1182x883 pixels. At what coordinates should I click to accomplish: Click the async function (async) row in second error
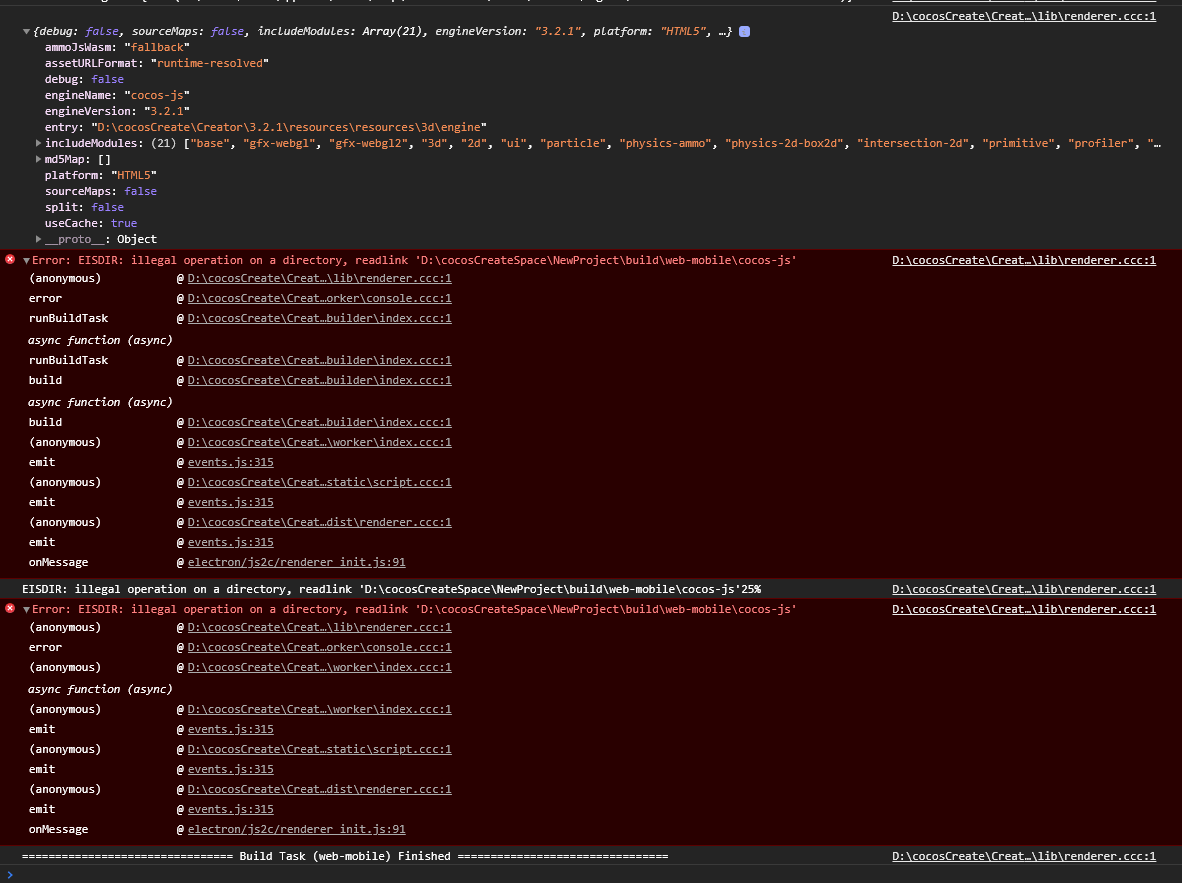pyautogui.click(x=100, y=689)
